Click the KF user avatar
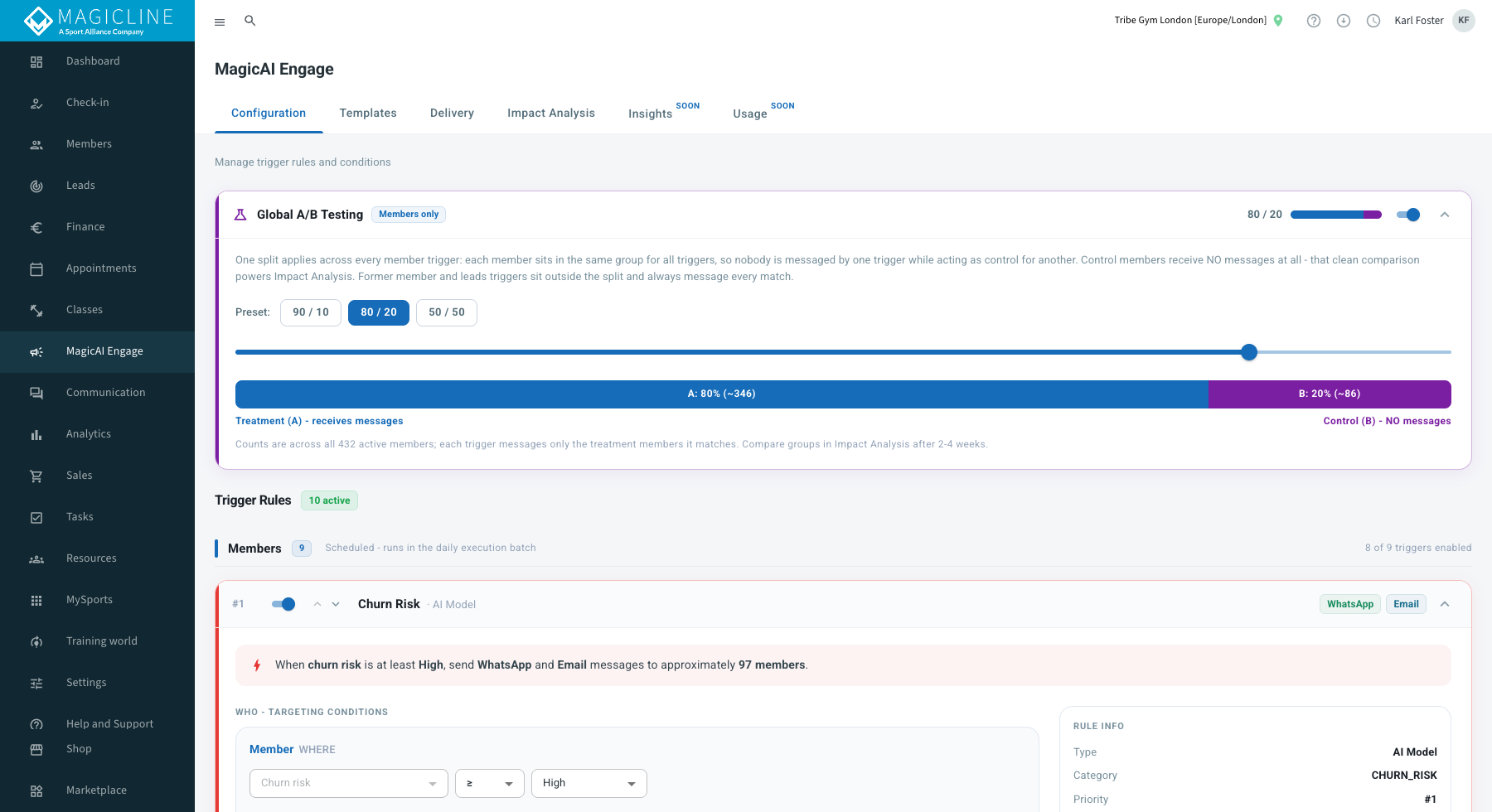Screen dimensions: 1492x812 (x=1464, y=21)
